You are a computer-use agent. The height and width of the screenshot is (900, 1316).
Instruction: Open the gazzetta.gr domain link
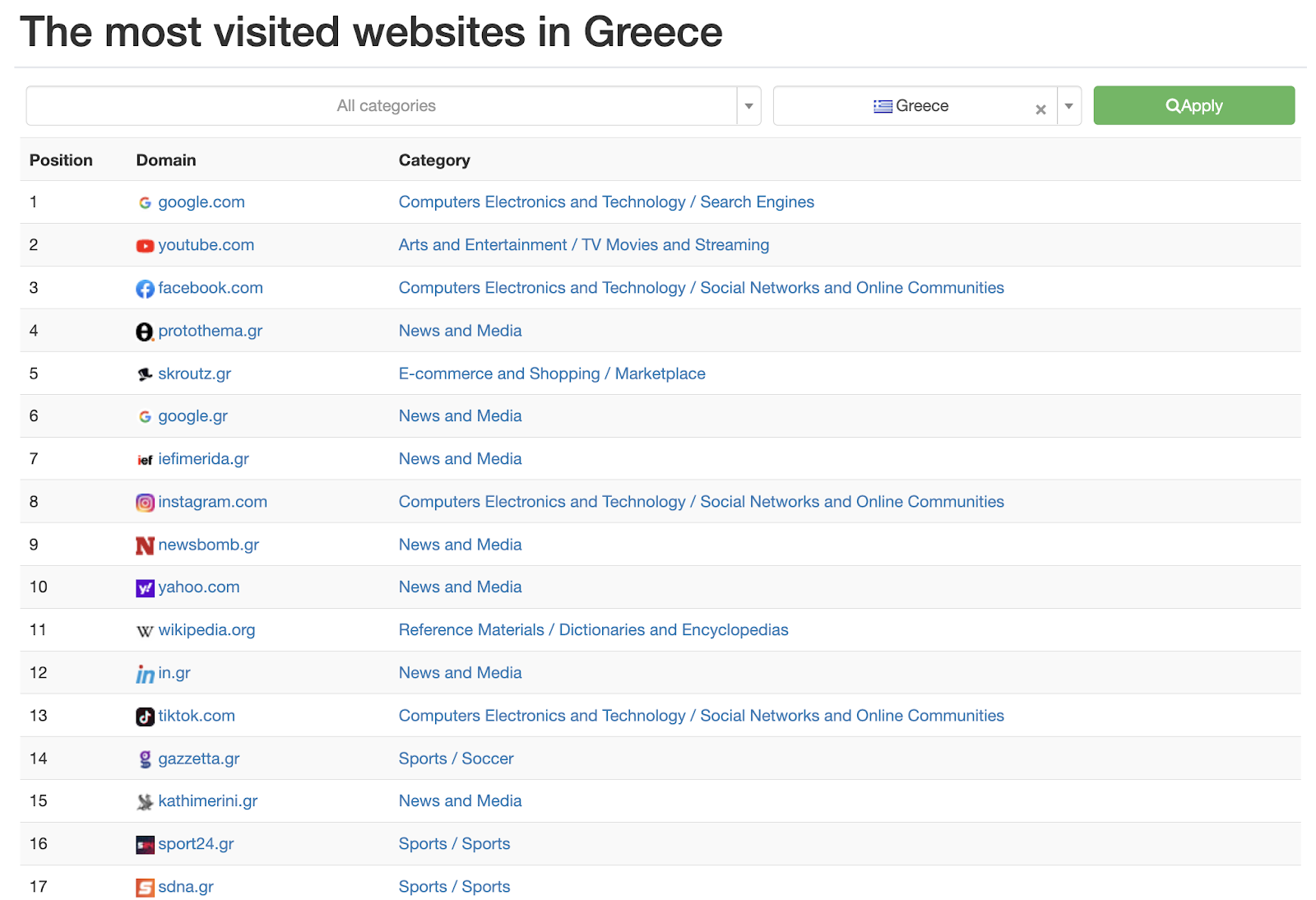[x=199, y=759]
